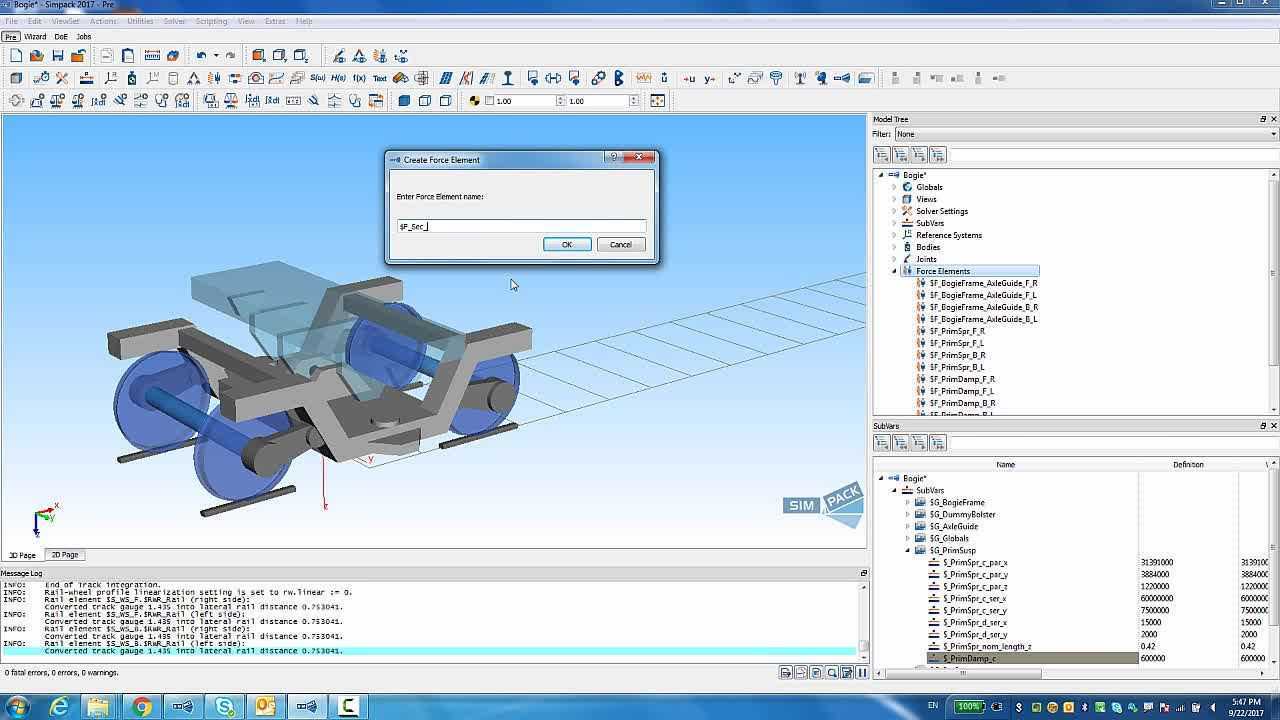The height and width of the screenshot is (720, 1280).
Task: Toggle the checkbox beside the first 1.00 field
Action: tap(489, 100)
